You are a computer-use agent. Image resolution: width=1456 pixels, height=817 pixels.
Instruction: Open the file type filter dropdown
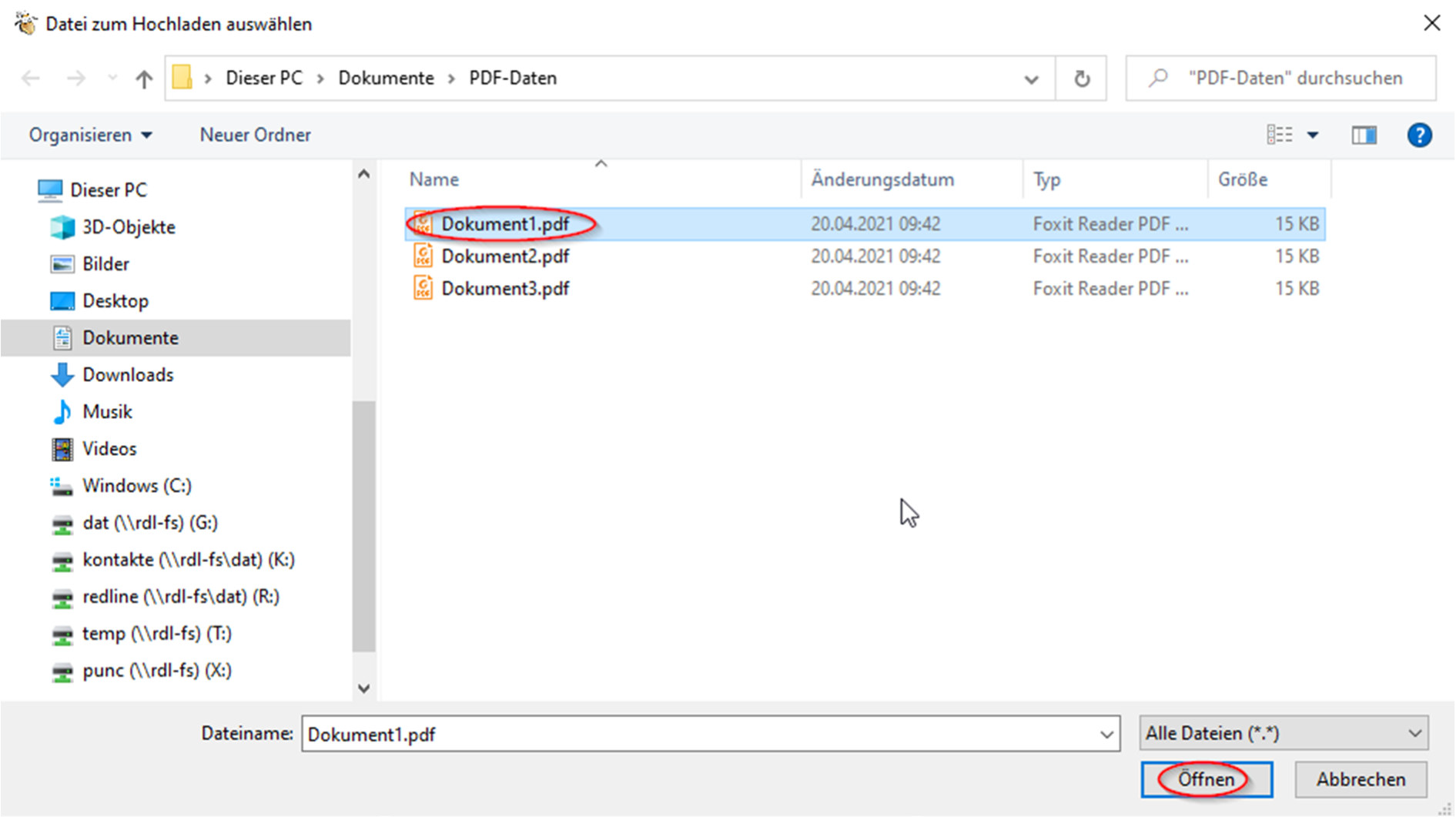1283,734
